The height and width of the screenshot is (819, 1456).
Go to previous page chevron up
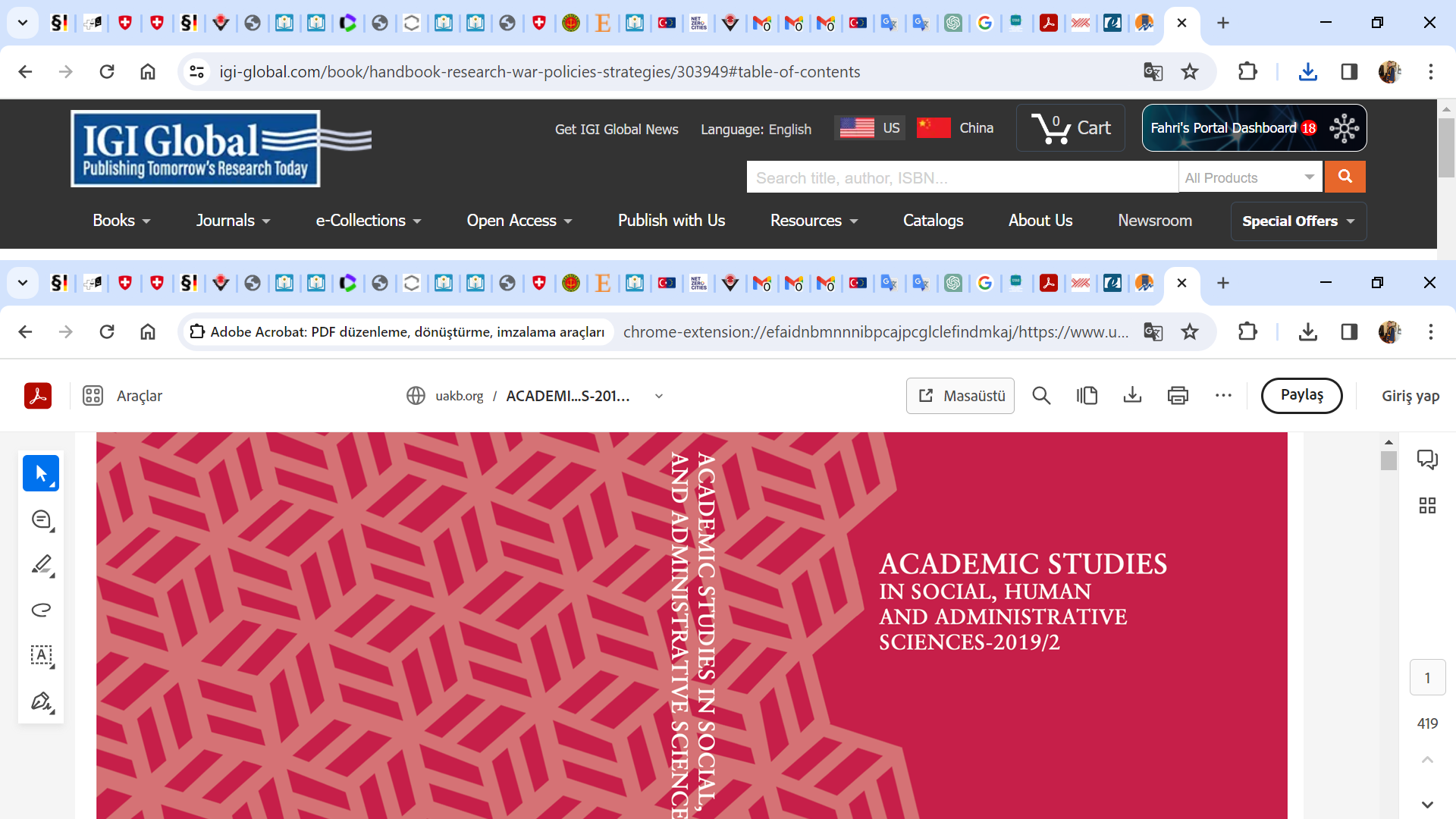(x=1427, y=760)
